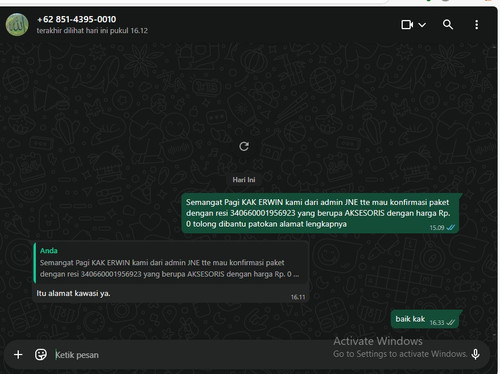Image resolution: width=500 pixels, height=374 pixels.
Task: Click the 15.09 timestamp on sent message
Action: pos(437,228)
